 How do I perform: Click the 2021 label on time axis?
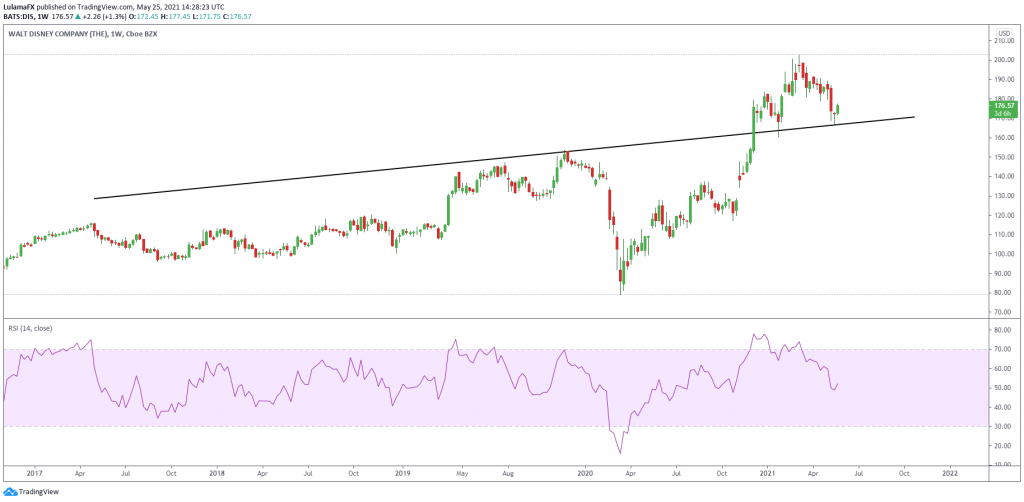(768, 471)
